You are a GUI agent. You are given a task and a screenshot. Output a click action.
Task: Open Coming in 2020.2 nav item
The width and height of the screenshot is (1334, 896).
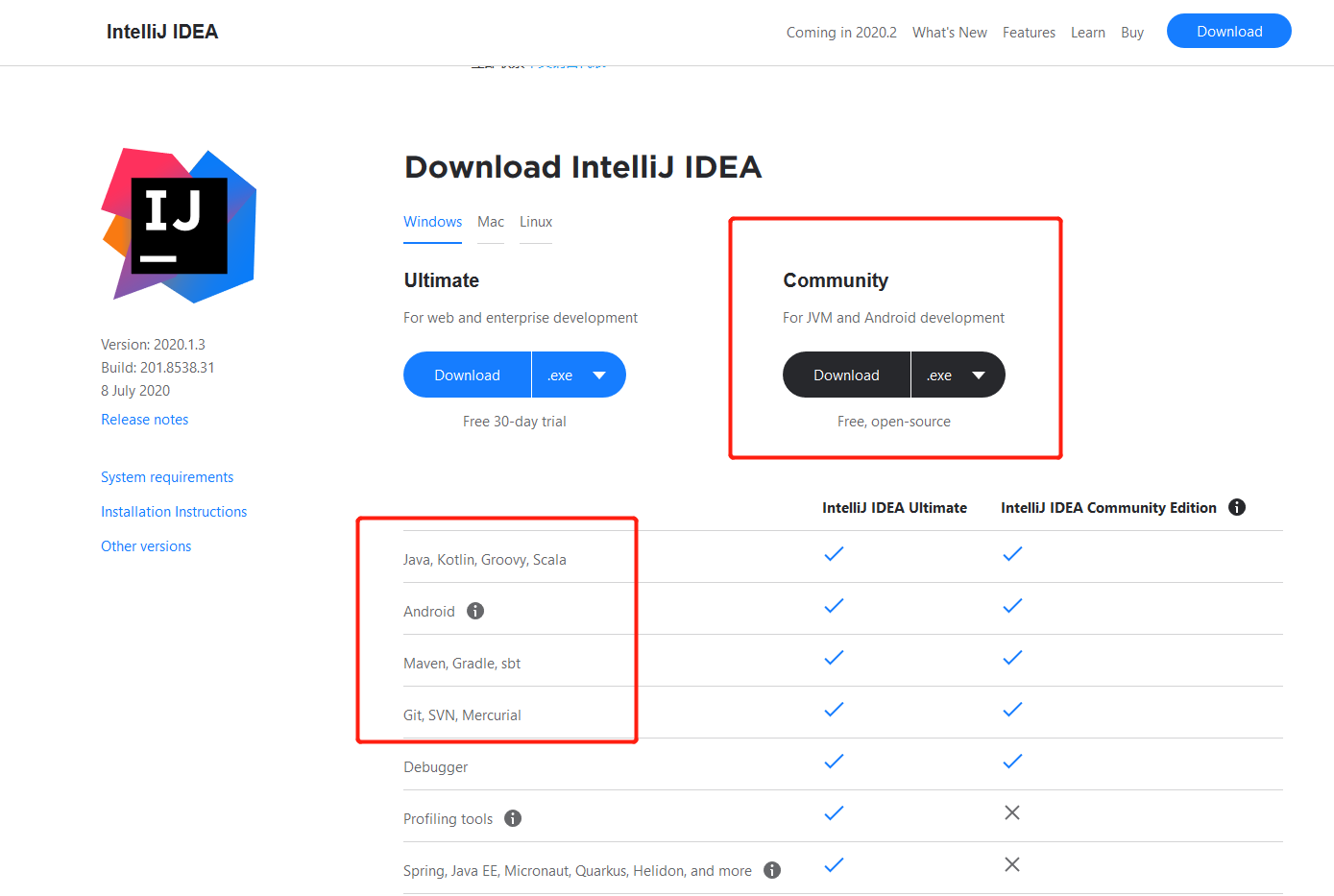pos(841,33)
